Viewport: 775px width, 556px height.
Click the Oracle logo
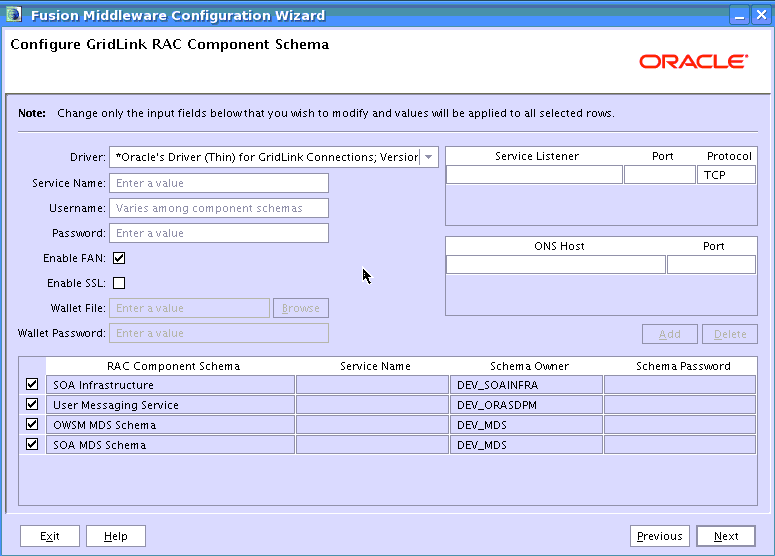(693, 61)
